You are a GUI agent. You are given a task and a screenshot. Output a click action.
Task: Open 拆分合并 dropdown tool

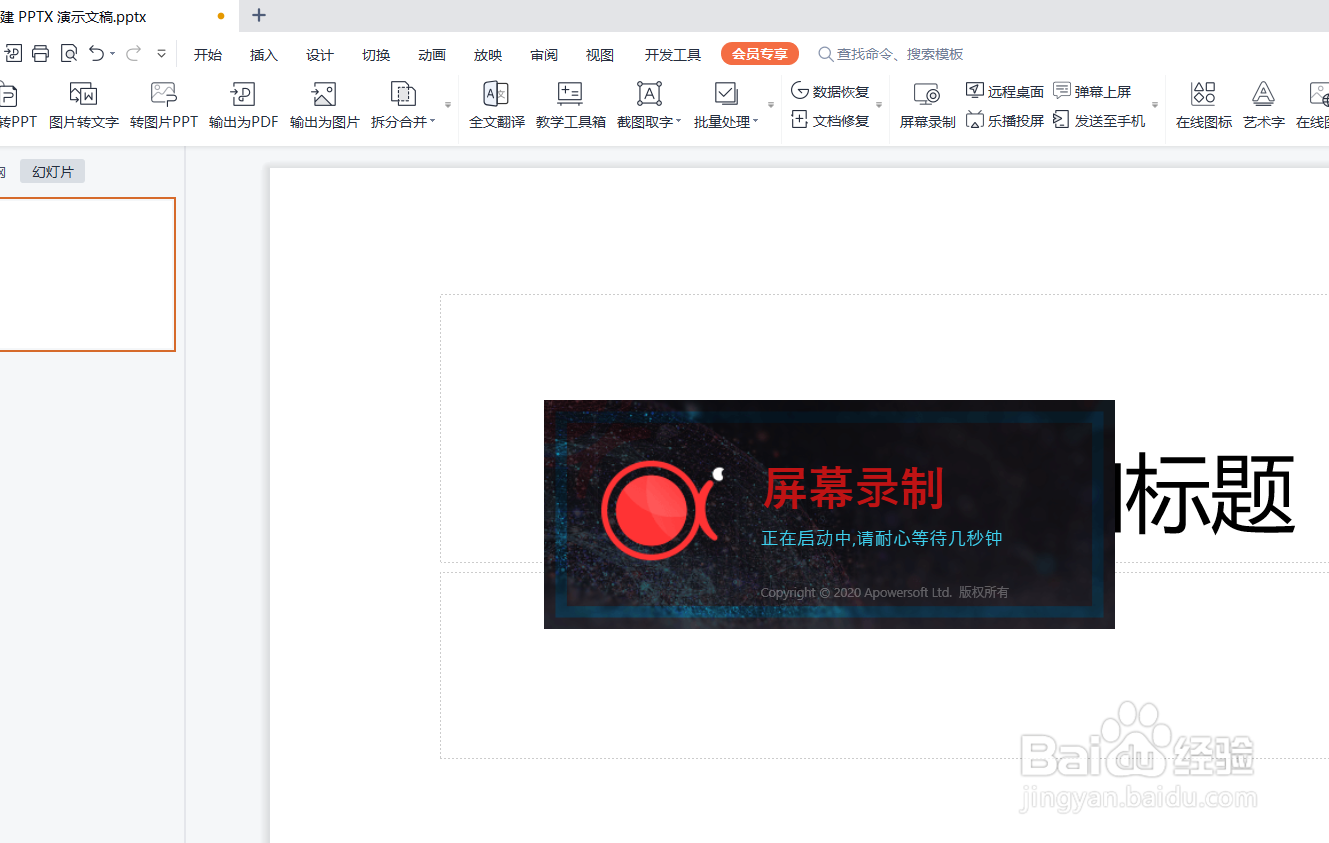[403, 106]
